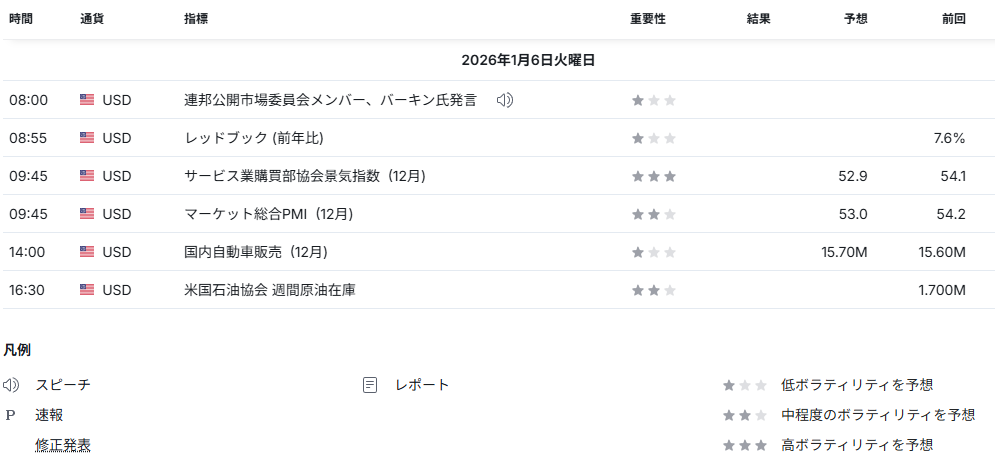Screen dimensions: 995x466
Task: Click speaker icon beside バーキン氏発言 event
Action: (x=505, y=100)
